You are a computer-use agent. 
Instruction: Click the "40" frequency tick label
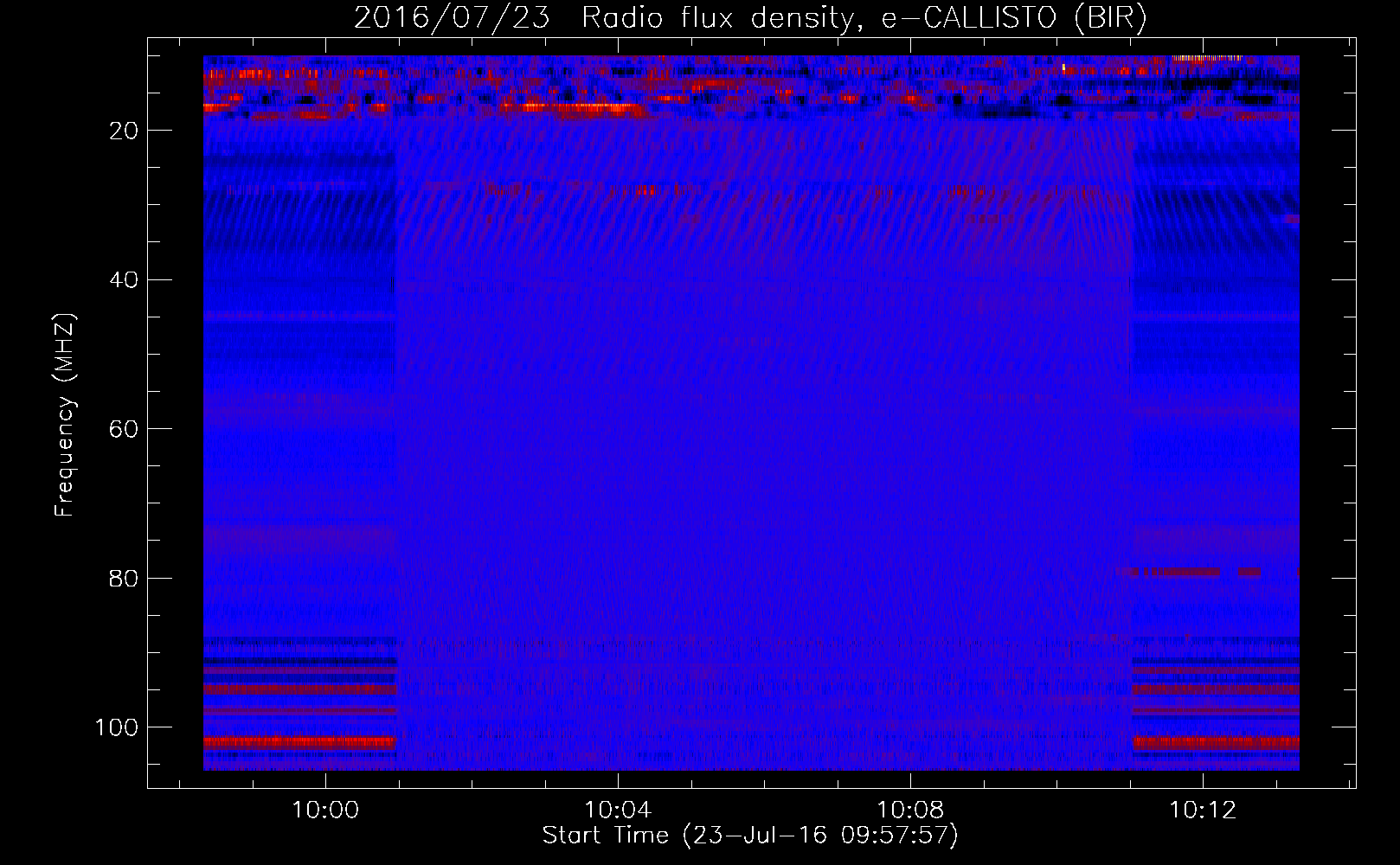125,280
